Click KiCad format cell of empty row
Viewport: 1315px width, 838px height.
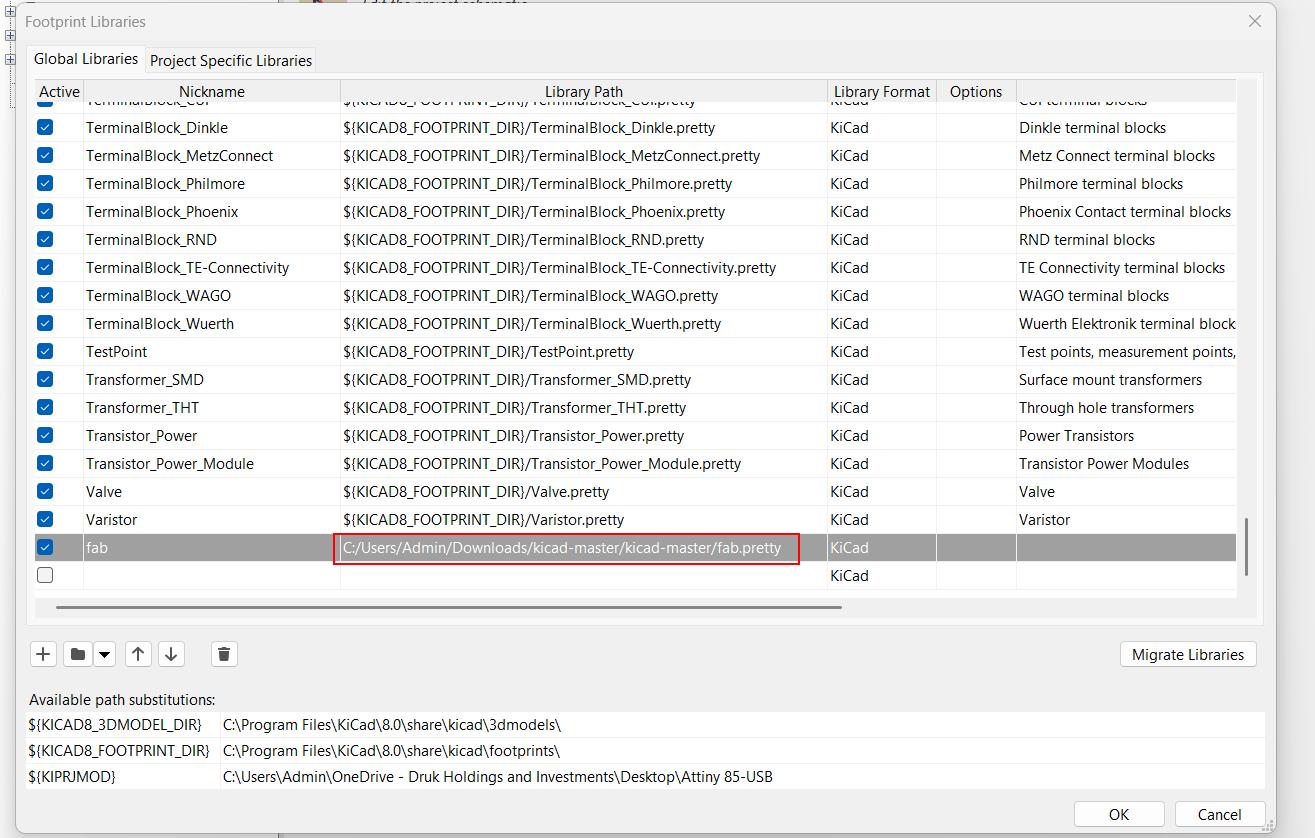pos(882,575)
